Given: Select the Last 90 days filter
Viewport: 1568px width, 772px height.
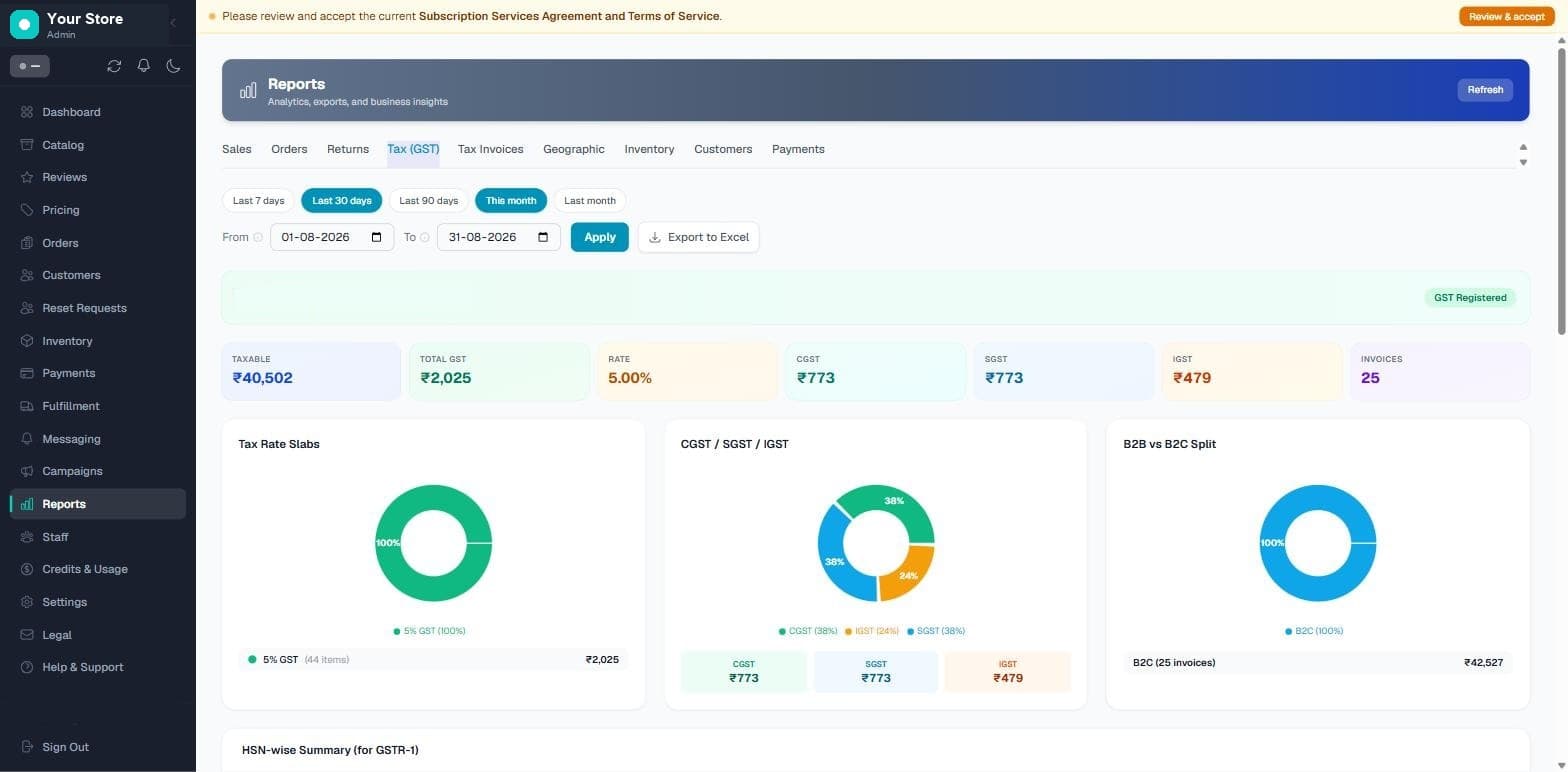Looking at the screenshot, I should tap(429, 201).
